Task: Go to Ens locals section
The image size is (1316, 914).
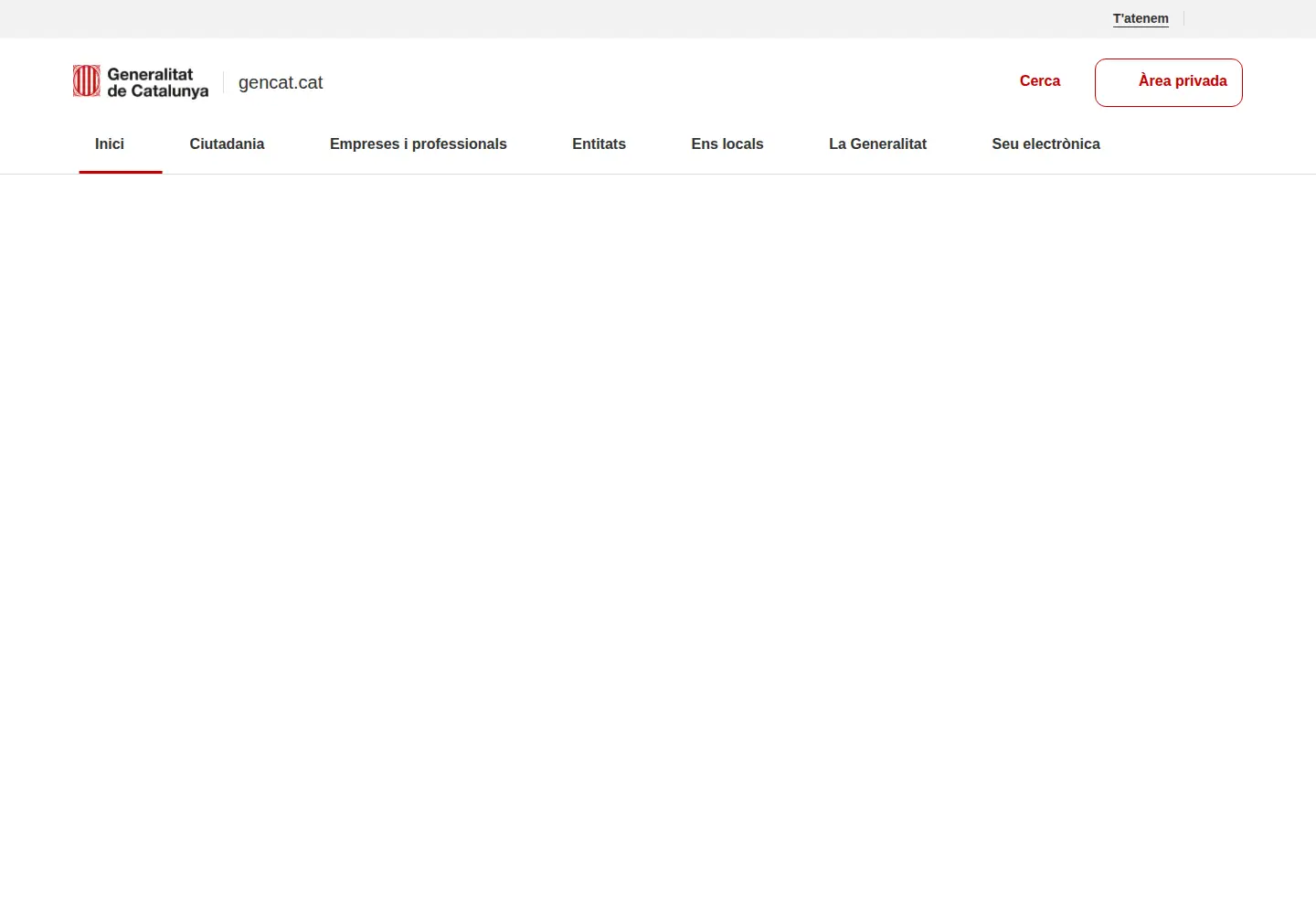Action: tap(727, 144)
